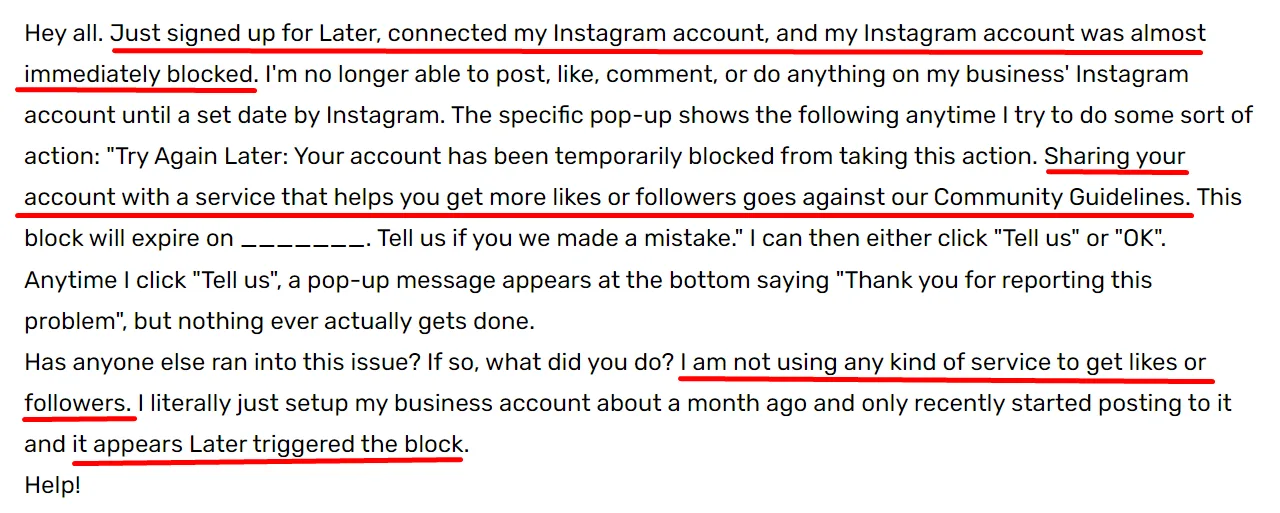Image resolution: width=1280 pixels, height=513 pixels.
Task: Click the opening words "Hey all."
Action: click(x=63, y=33)
